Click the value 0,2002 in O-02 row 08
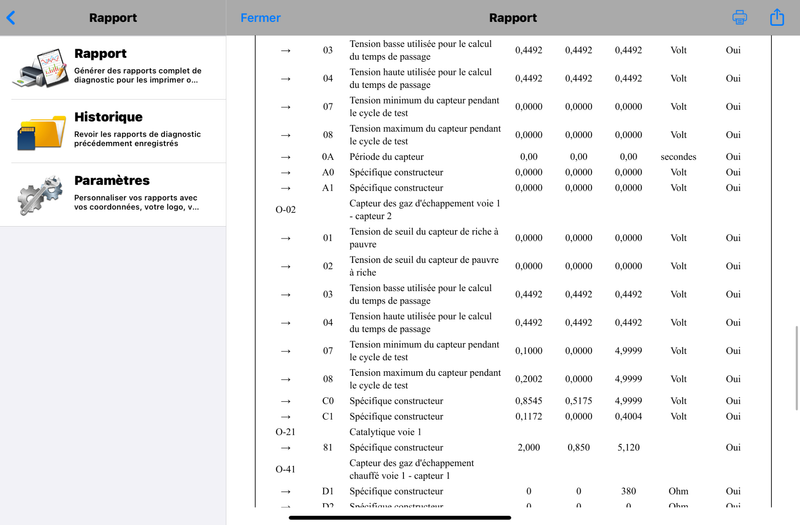Image resolution: width=800 pixels, height=525 pixels. tap(528, 379)
